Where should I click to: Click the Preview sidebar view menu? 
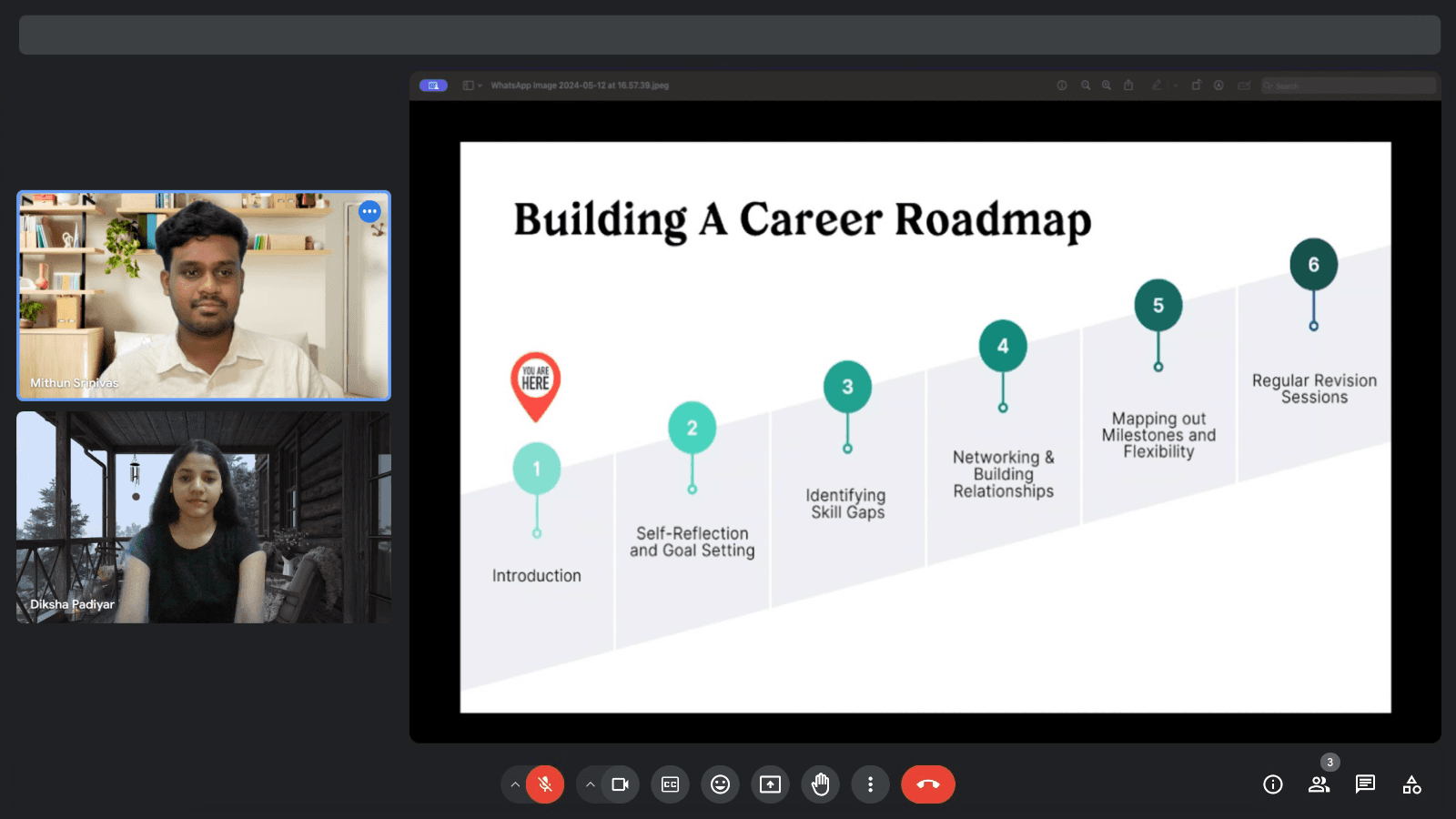click(x=471, y=86)
